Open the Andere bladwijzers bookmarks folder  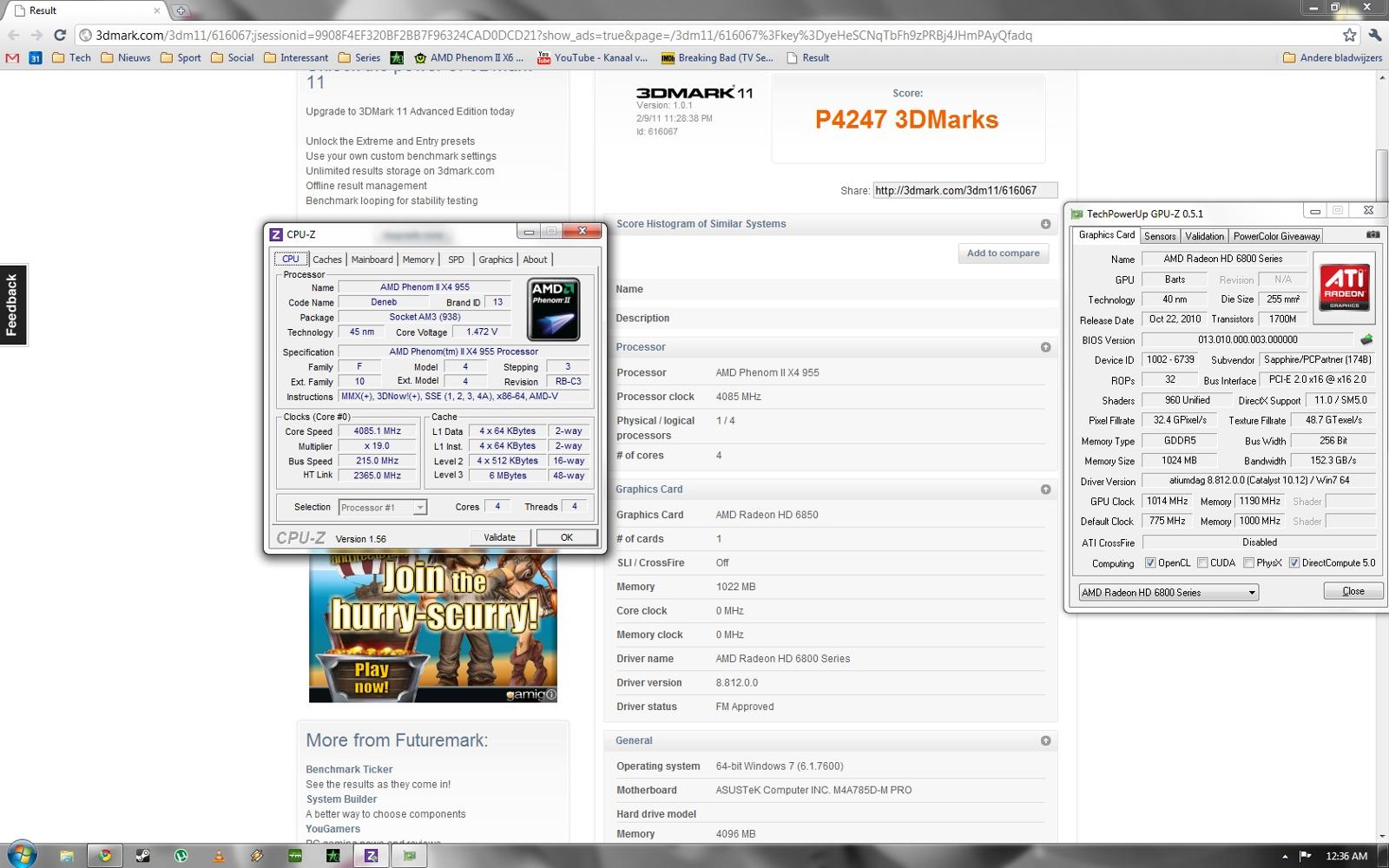coord(1333,58)
